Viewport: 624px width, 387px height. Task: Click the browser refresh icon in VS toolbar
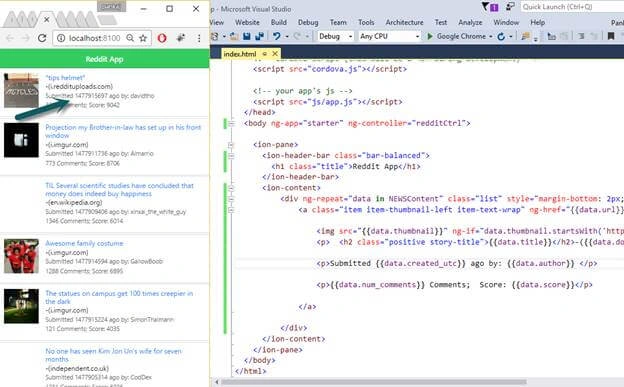501,36
